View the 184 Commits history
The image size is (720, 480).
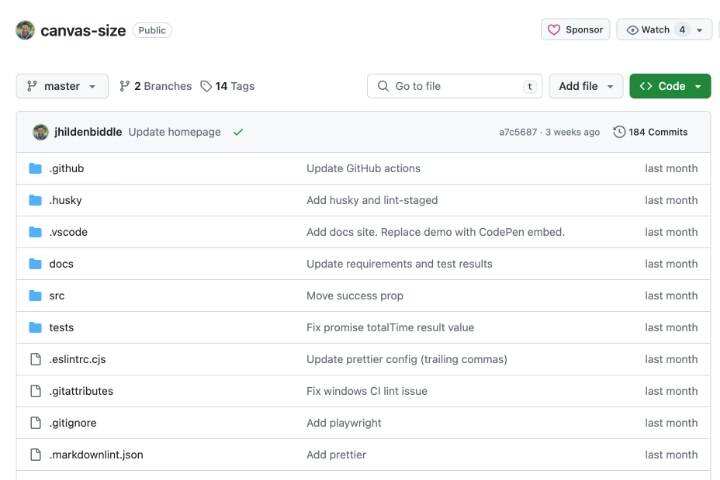[x=650, y=132]
